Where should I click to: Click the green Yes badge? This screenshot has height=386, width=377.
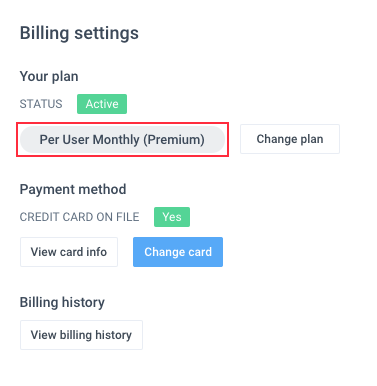(172, 217)
